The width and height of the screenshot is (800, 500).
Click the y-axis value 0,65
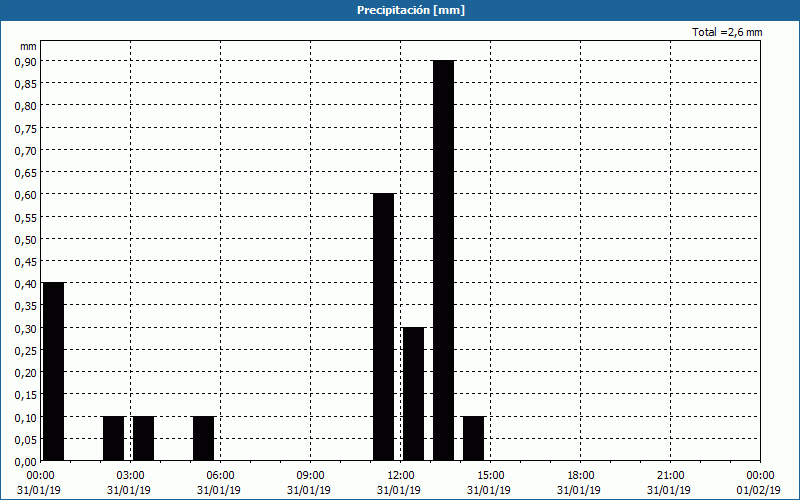tap(26, 173)
